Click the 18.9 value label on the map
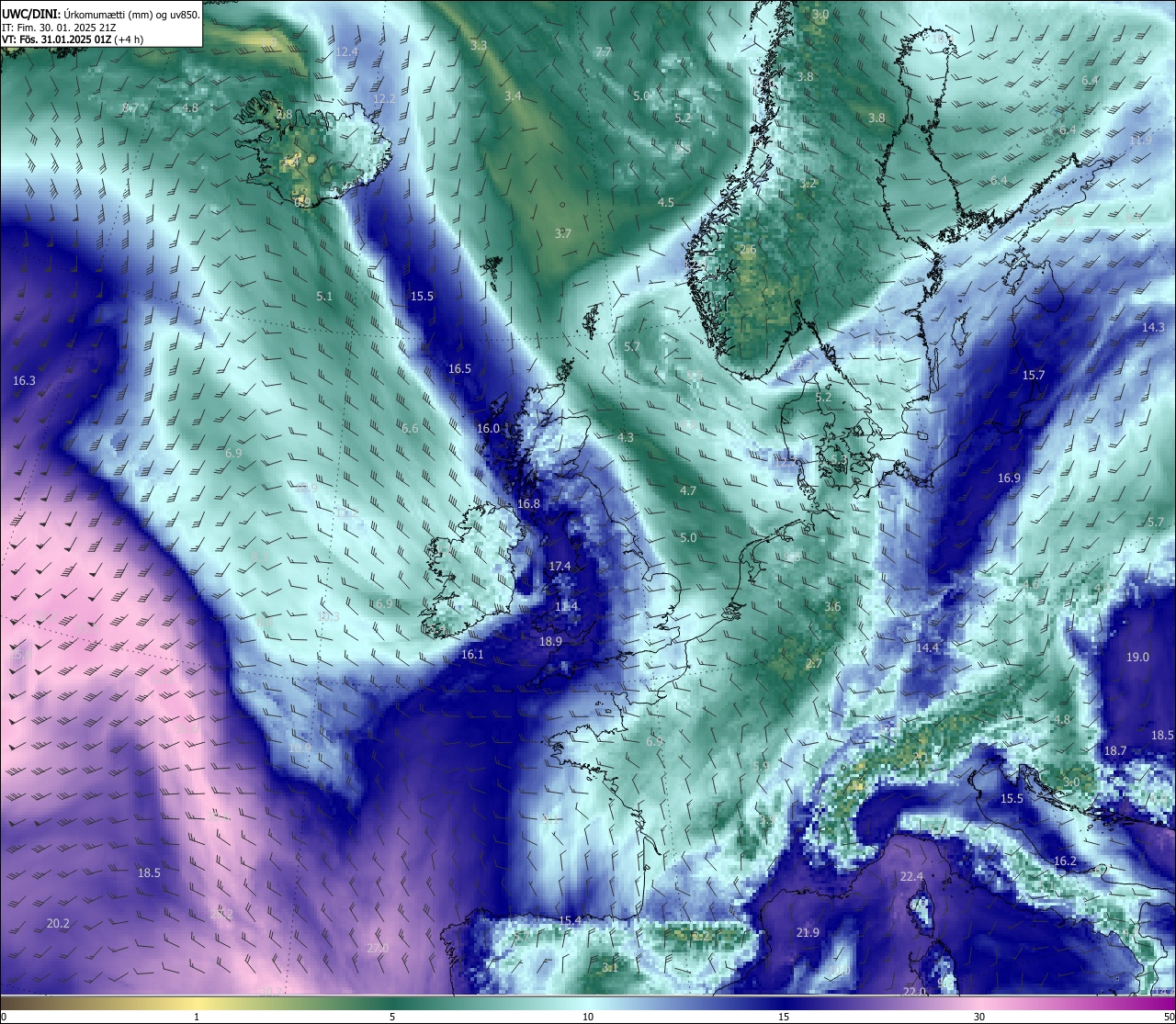The width and height of the screenshot is (1176, 1024). click(550, 641)
